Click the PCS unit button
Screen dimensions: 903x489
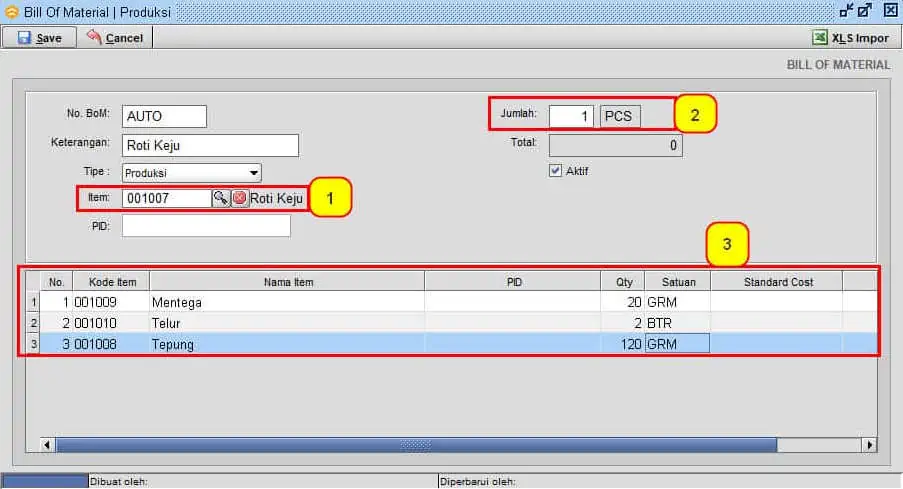coord(620,116)
